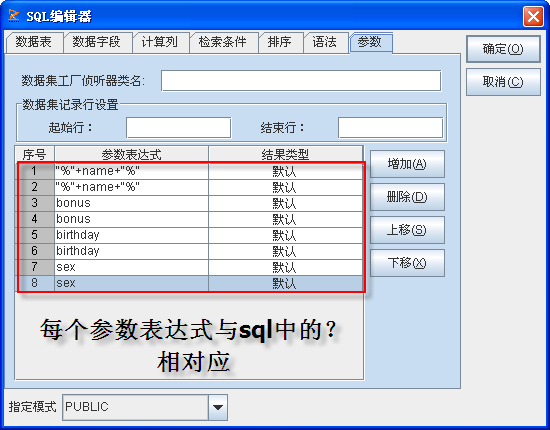The image size is (550, 430).
Task: Click the 默认 result type in row 8
Action: (286, 283)
